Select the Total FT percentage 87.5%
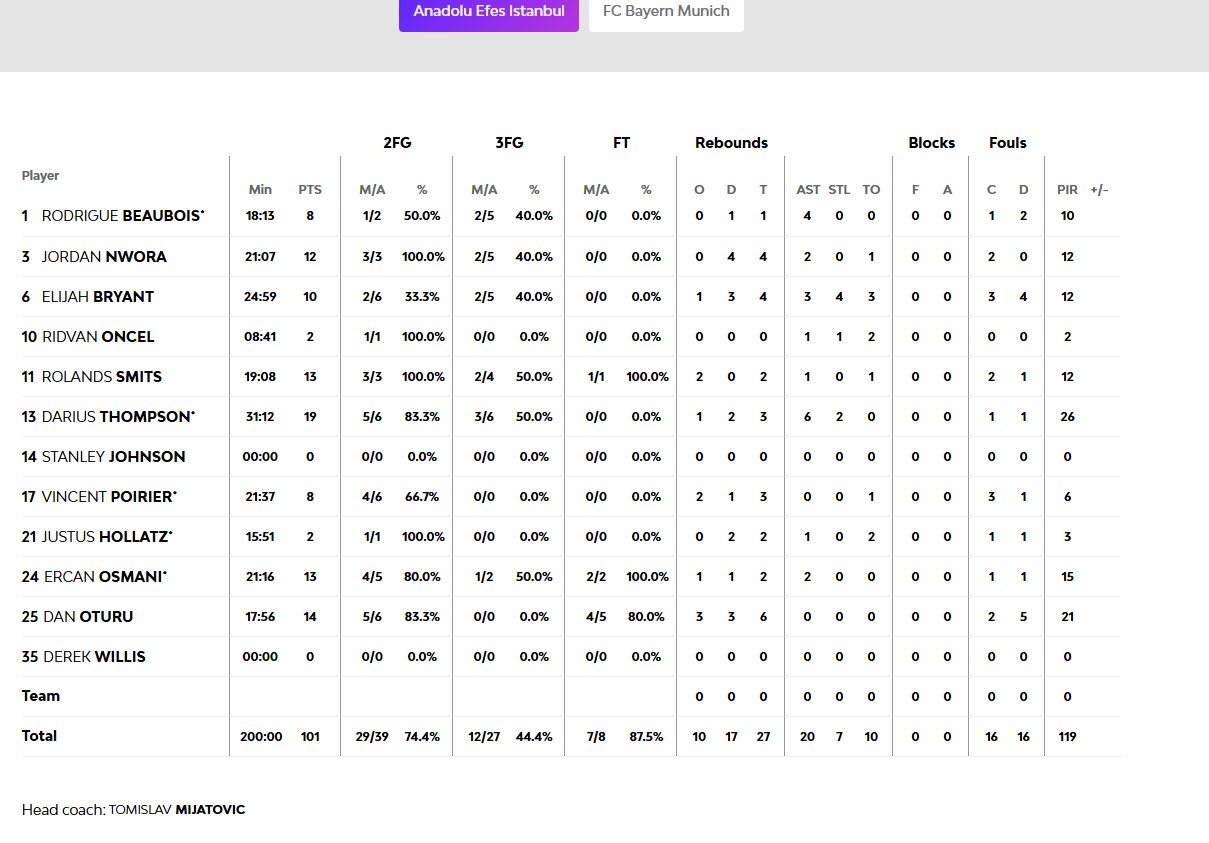Viewport: 1209px width, 843px height. pyautogui.click(x=646, y=736)
